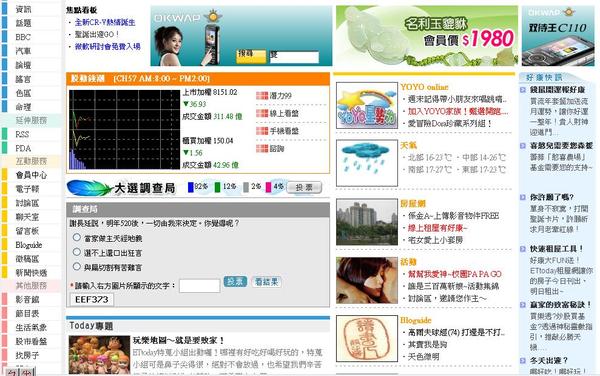The image size is (600, 376).
Task: Click the black stock index chart
Action: coord(124,130)
